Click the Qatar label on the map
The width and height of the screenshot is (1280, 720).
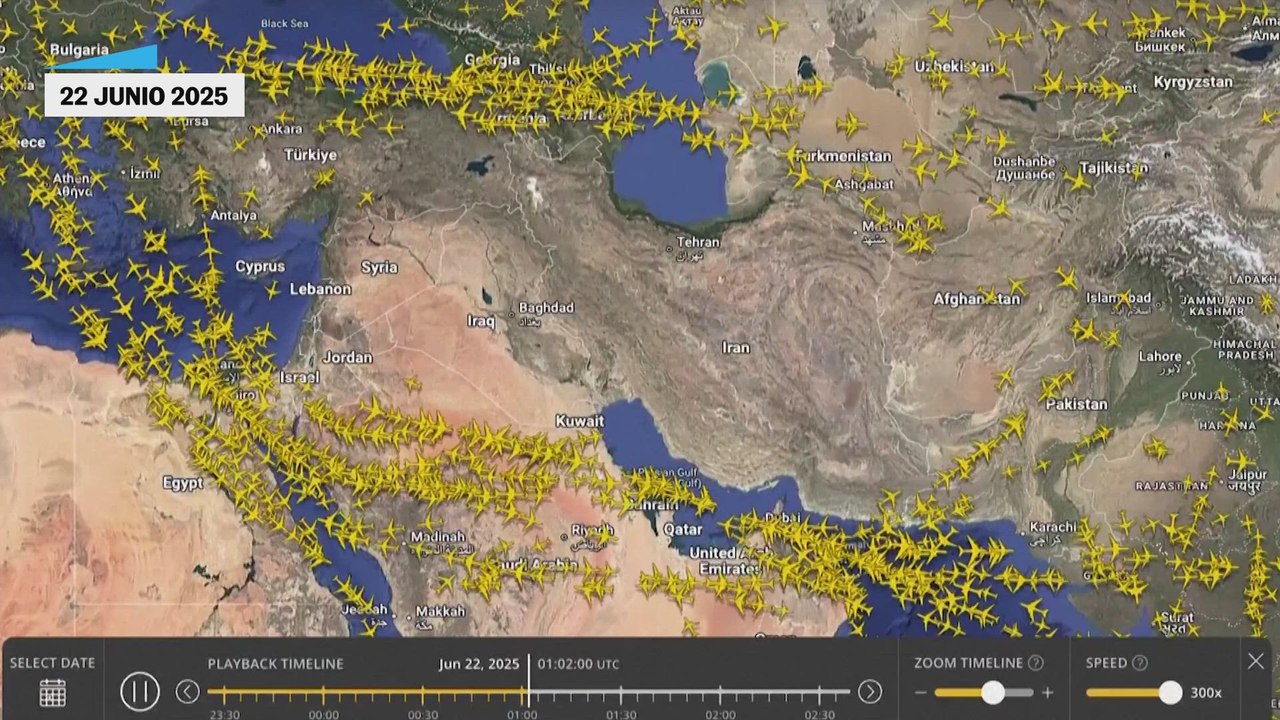683,529
